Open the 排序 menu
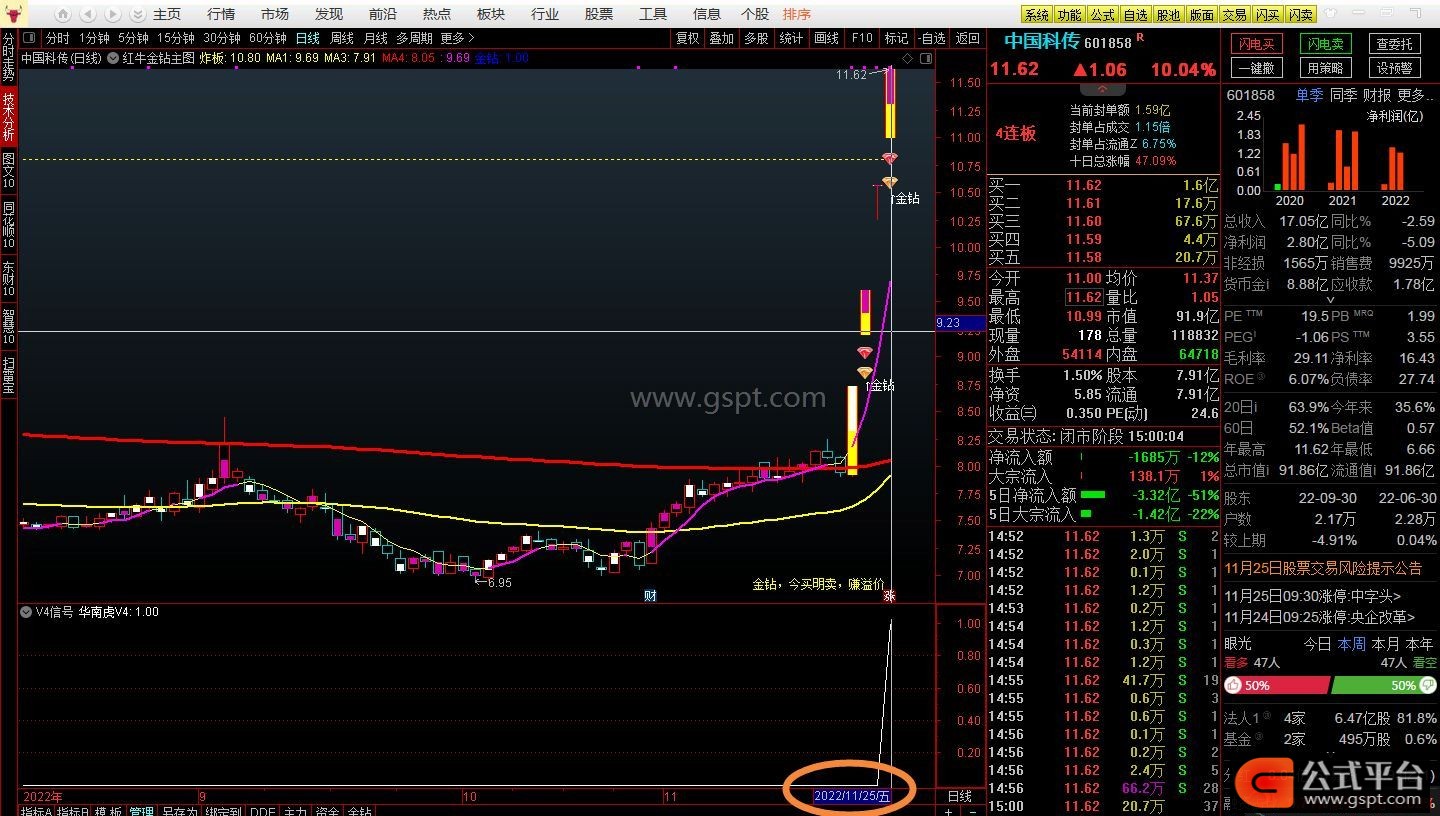Viewport: 1440px width, 816px height. point(797,14)
